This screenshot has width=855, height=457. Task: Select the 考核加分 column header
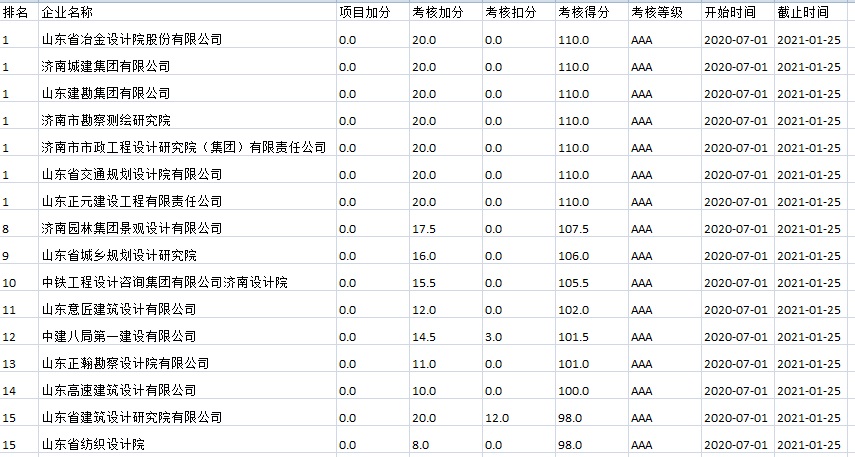433,13
